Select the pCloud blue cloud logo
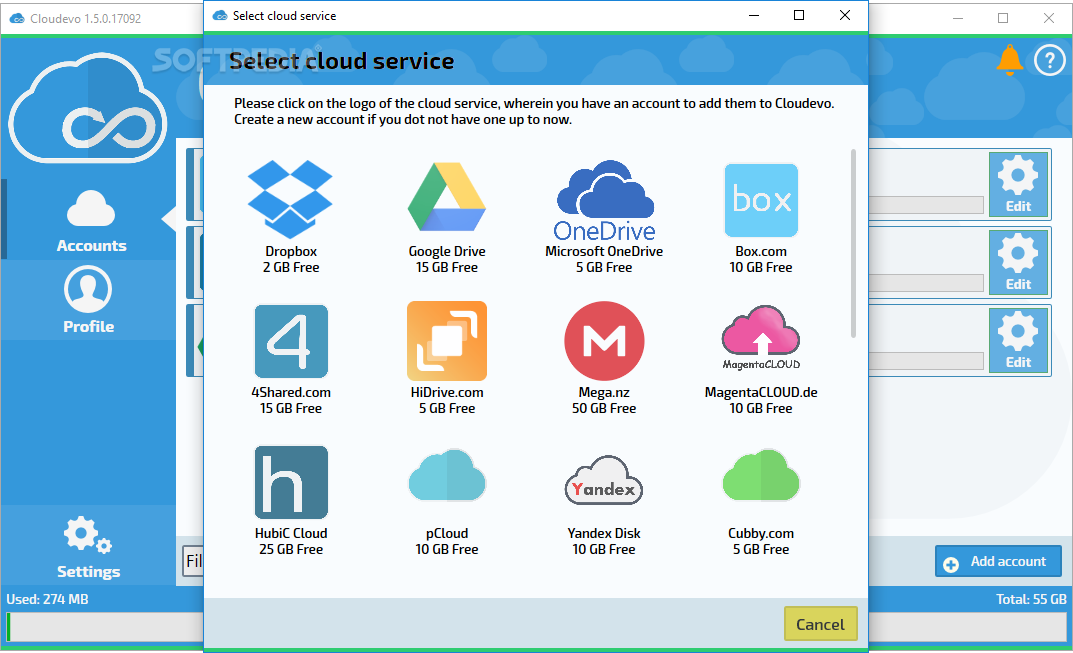1073x653 pixels. [x=447, y=476]
